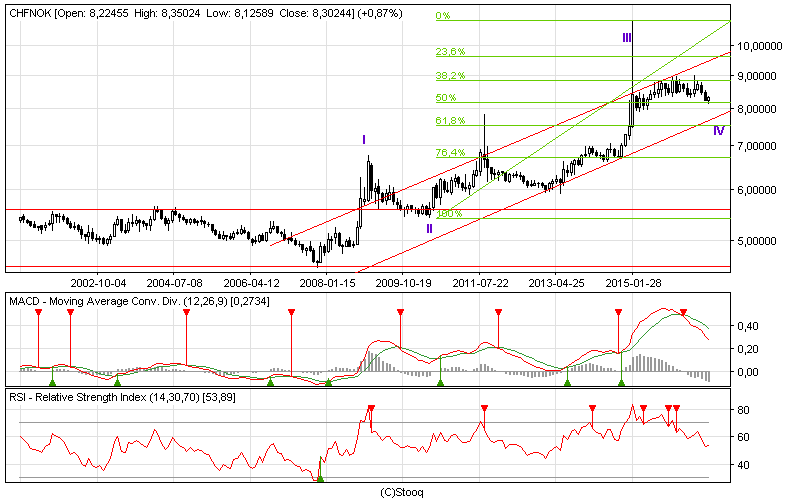Click the (+0,87%) change figure
Image resolution: width=800 pixels, height=500 pixels.
click(x=380, y=14)
